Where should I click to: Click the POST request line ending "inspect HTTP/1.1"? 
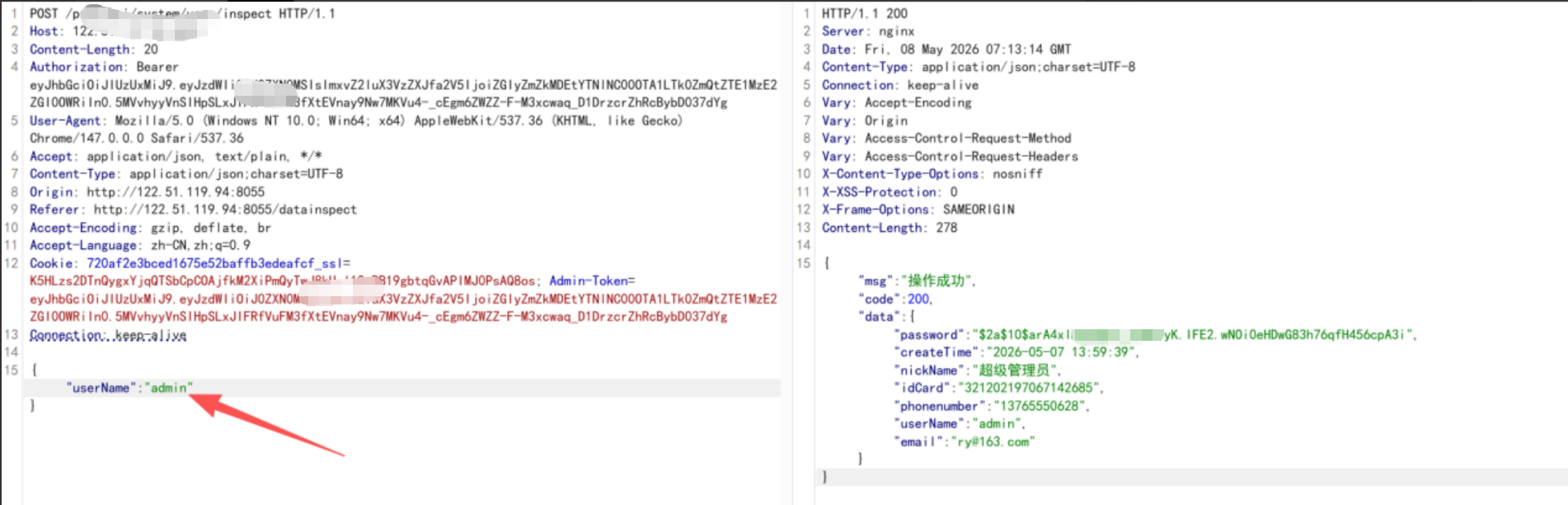(x=182, y=13)
